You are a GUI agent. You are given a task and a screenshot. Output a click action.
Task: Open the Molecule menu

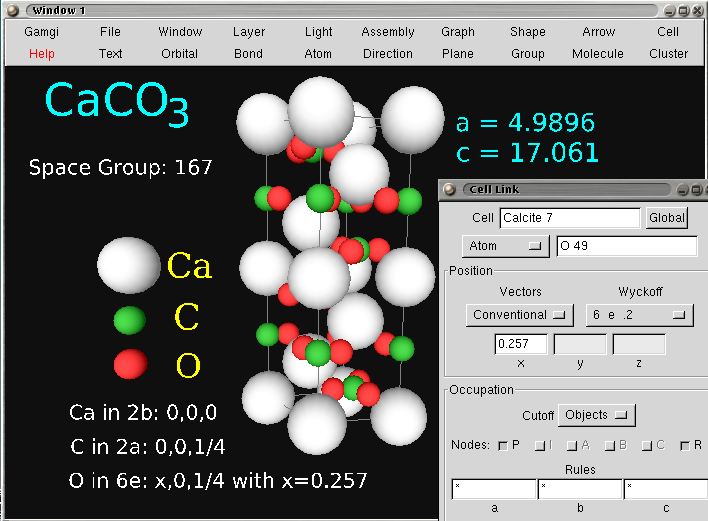[x=598, y=54]
